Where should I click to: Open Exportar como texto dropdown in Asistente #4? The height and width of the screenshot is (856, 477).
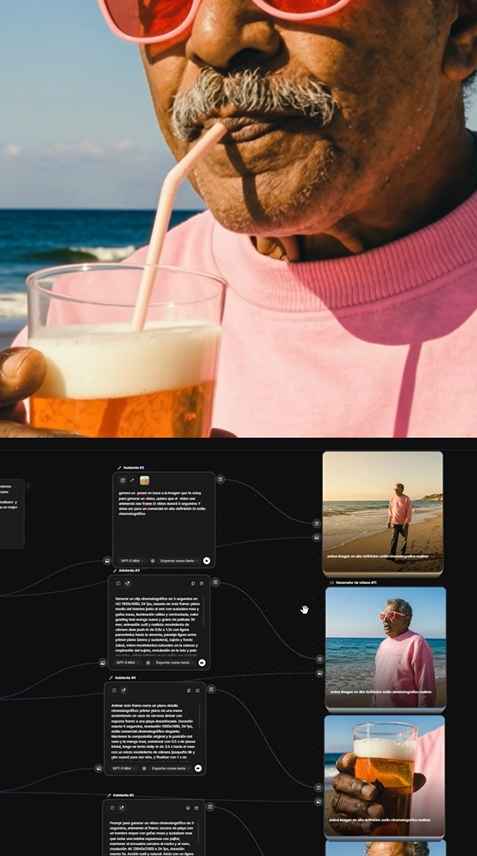pyautogui.click(x=171, y=768)
